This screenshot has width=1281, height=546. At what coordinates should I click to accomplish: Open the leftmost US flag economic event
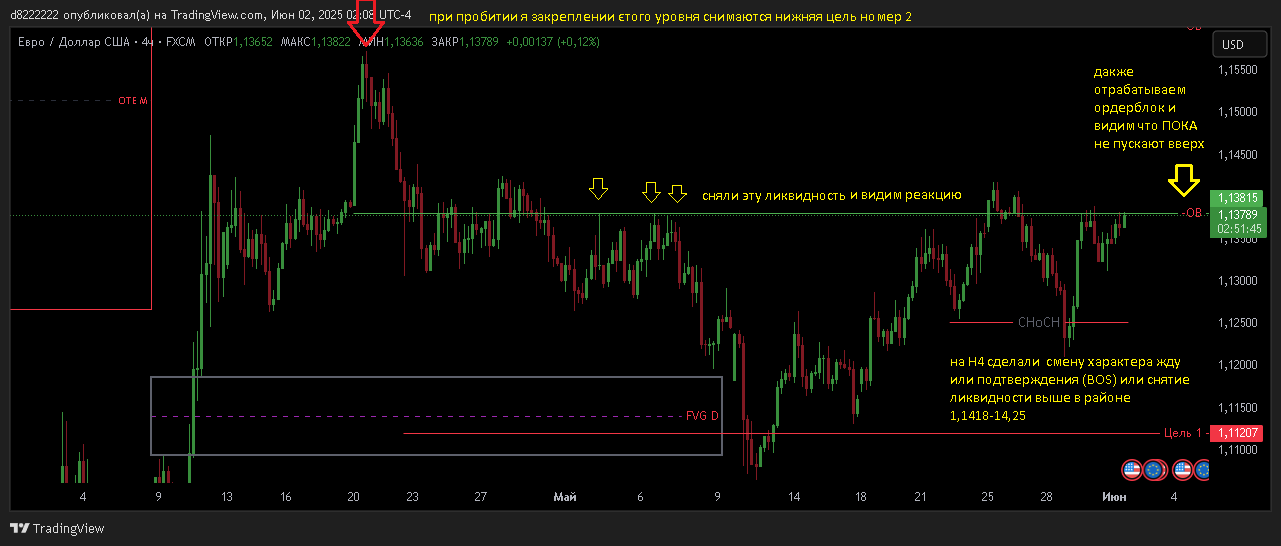pyautogui.click(x=1131, y=469)
